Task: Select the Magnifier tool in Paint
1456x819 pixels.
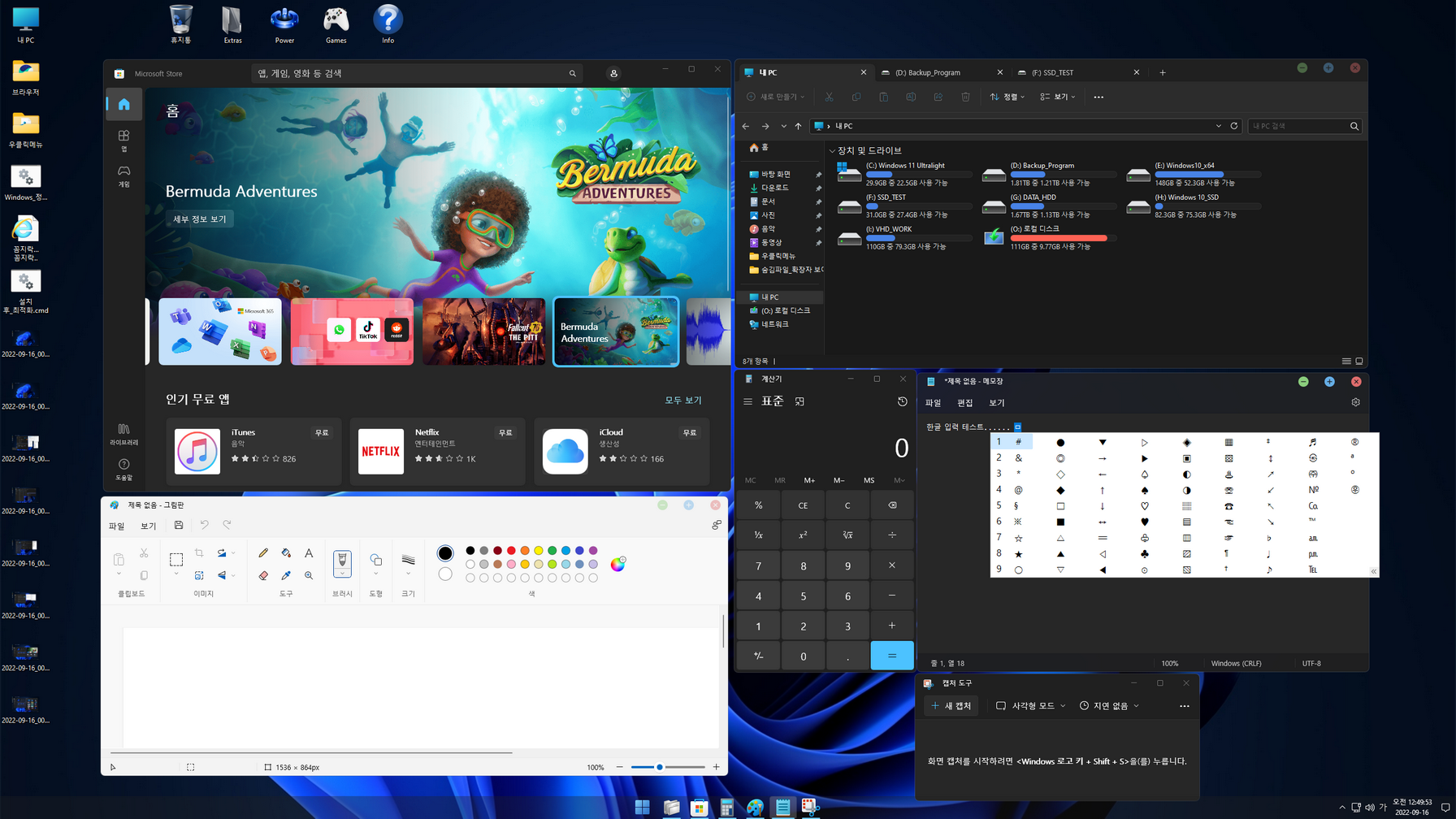Action: [309, 575]
